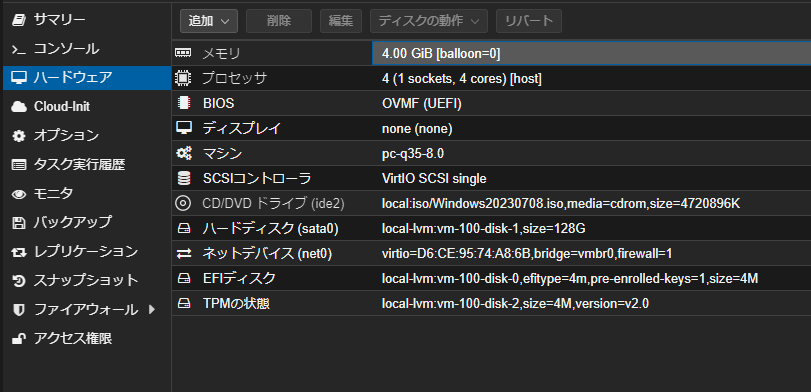Click the アクセス権限 unlock icon

[19, 339]
